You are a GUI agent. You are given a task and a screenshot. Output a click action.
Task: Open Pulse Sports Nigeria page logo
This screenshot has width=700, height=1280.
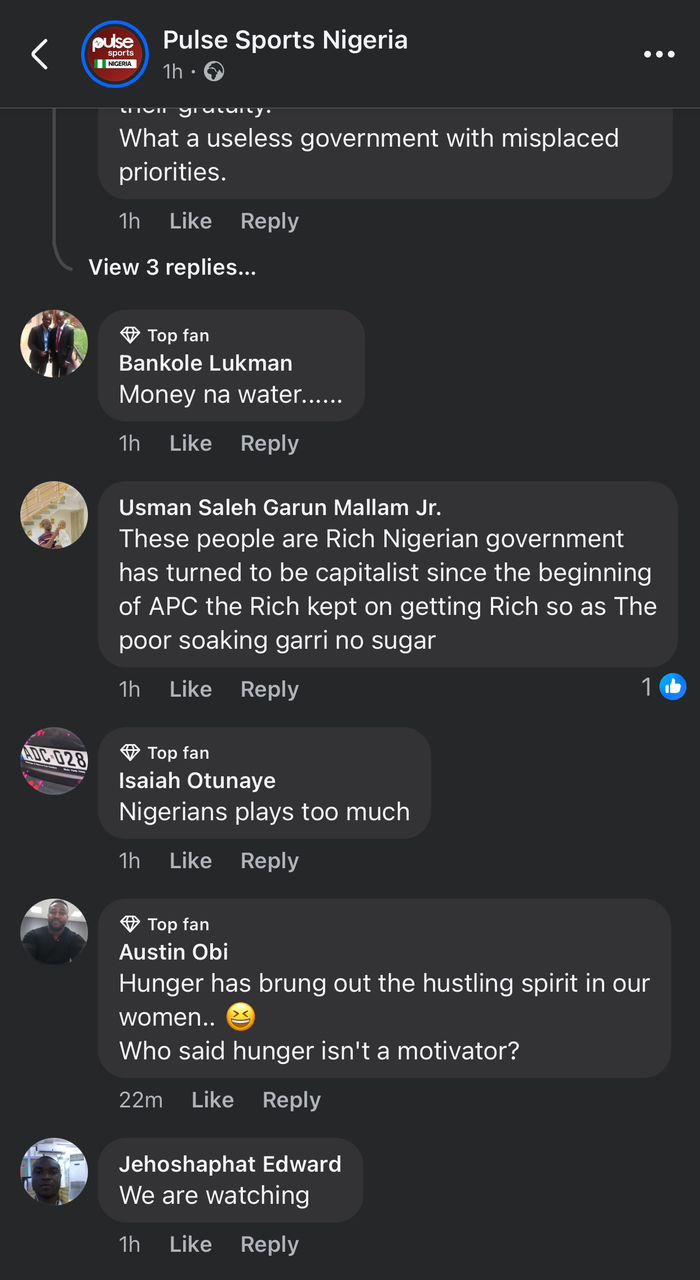[114, 54]
